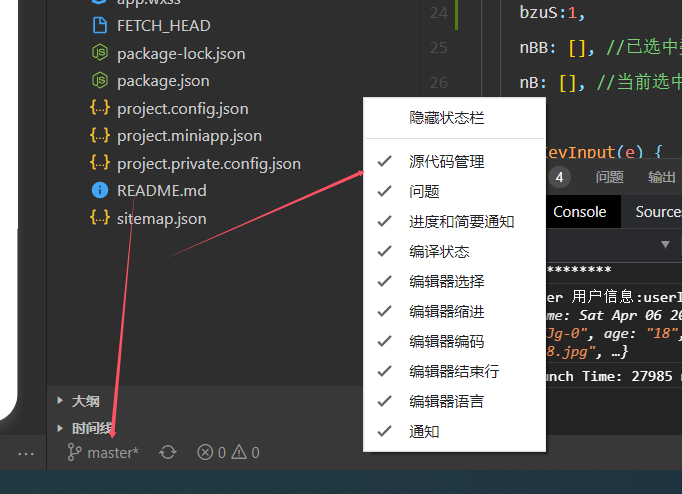Click the master* branch name in status bar
Screen dimensions: 682x494
pyautogui.click(x=113, y=453)
